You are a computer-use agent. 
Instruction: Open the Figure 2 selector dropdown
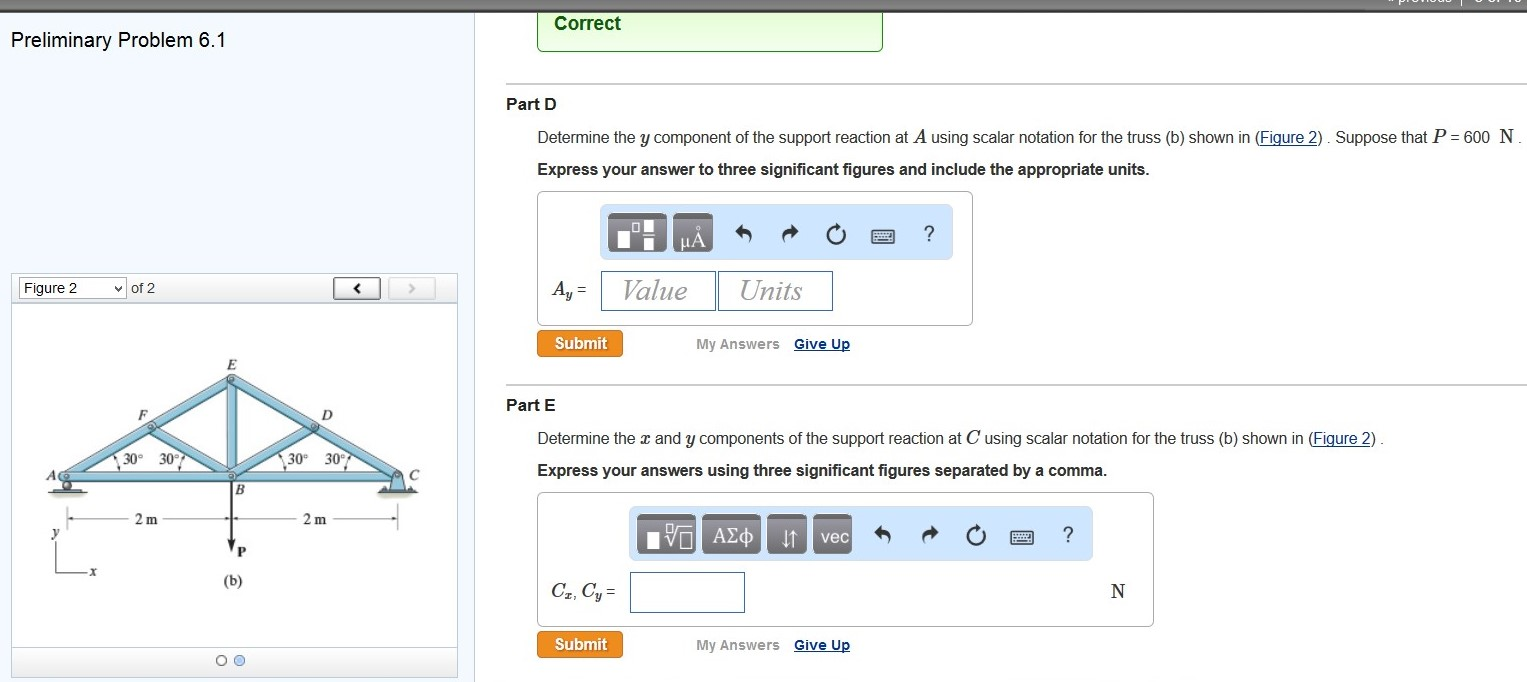click(x=71, y=287)
